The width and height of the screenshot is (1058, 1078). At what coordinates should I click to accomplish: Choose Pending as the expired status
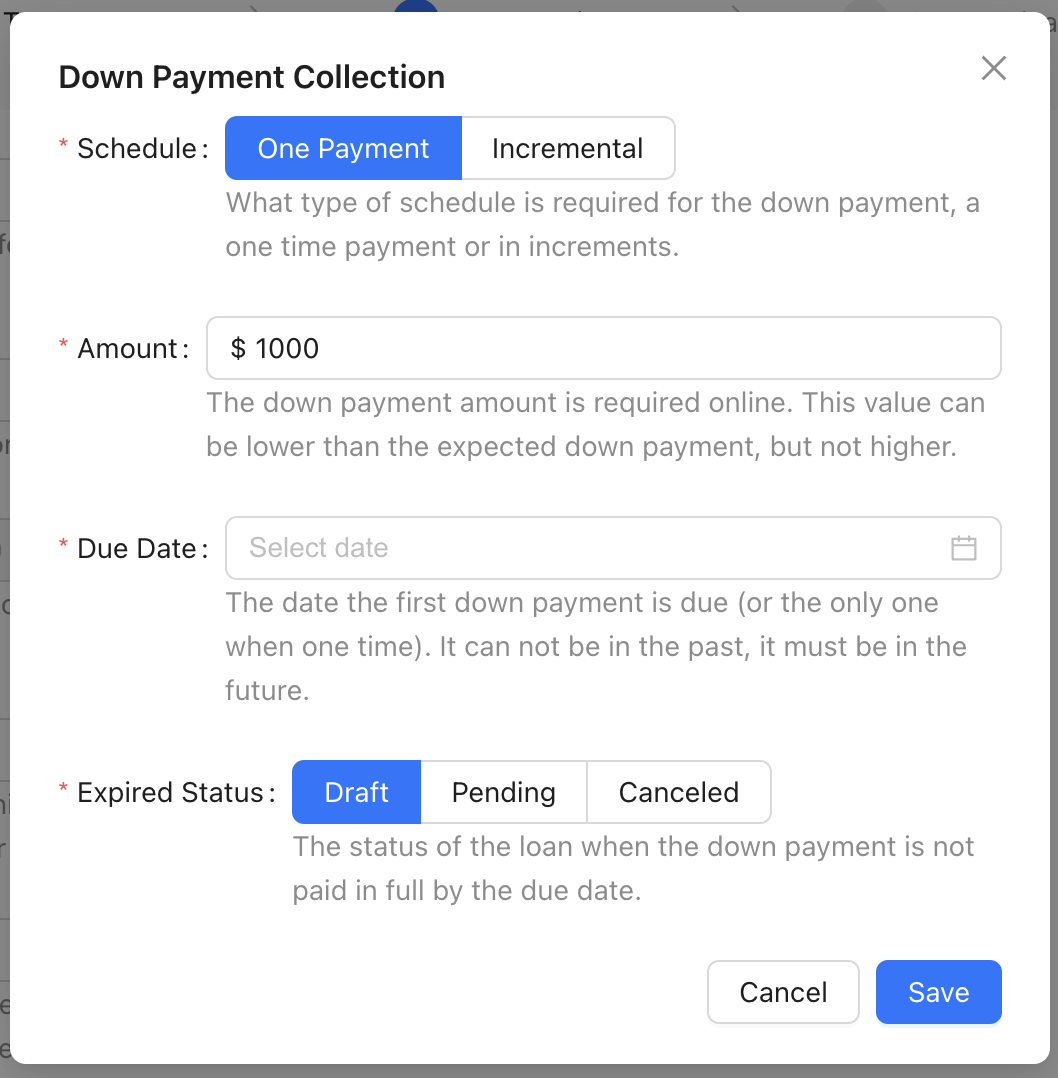coord(504,792)
